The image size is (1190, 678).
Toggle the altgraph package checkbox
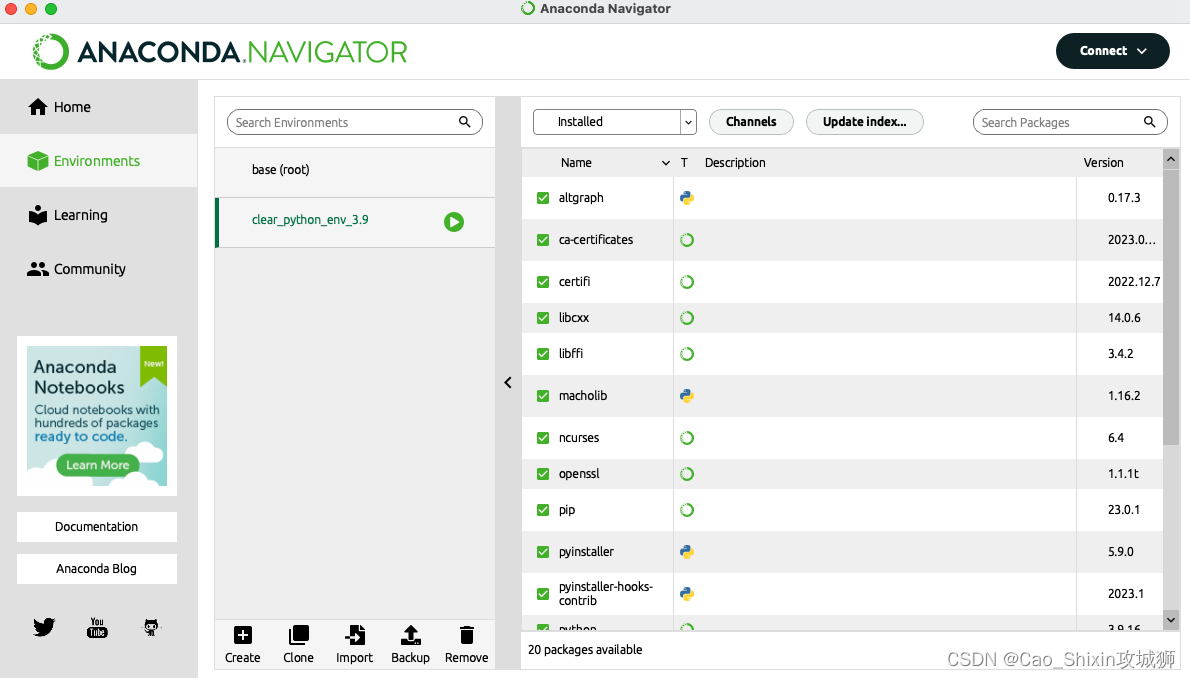pyautogui.click(x=543, y=198)
